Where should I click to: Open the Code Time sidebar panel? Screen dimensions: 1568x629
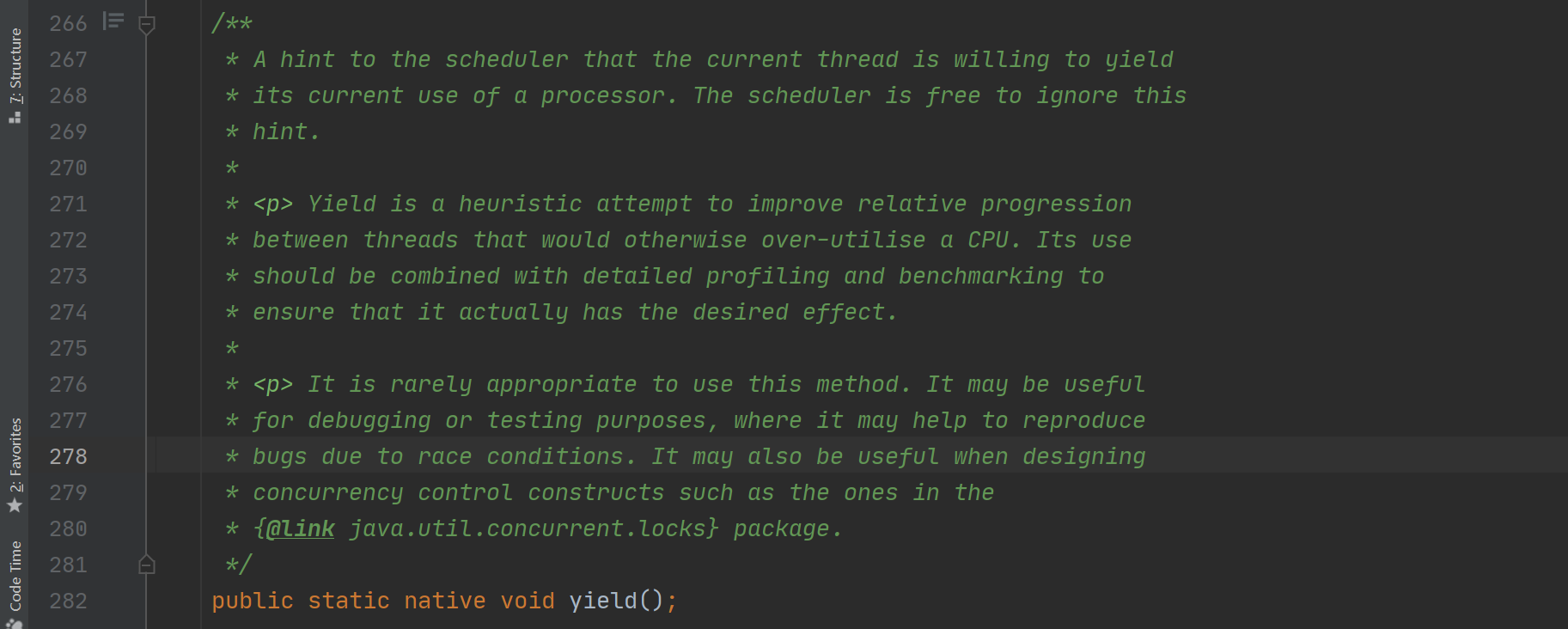tap(15, 583)
